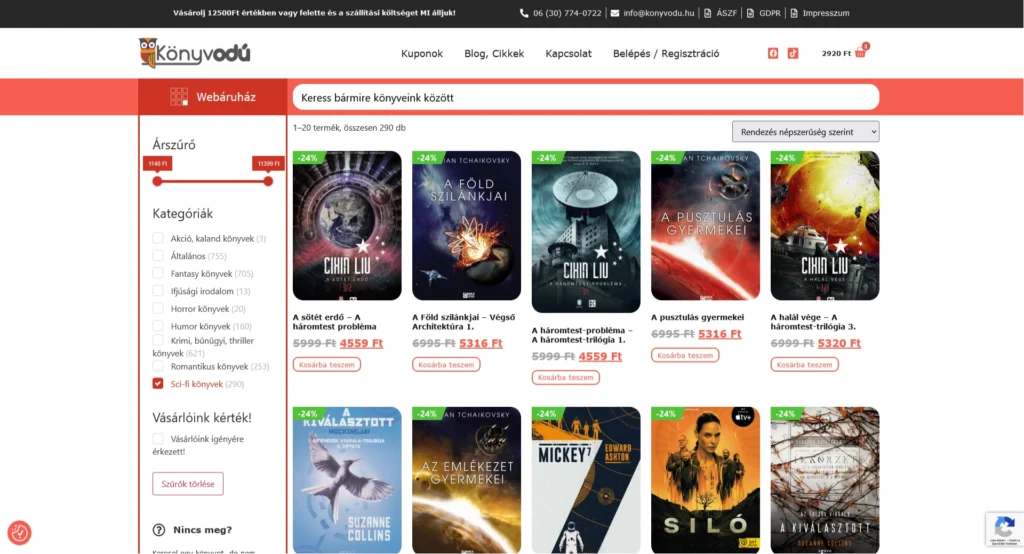Image resolution: width=1024 pixels, height=554 pixels.
Task: Click the 2920 Ft cart total
Action: 836,54
